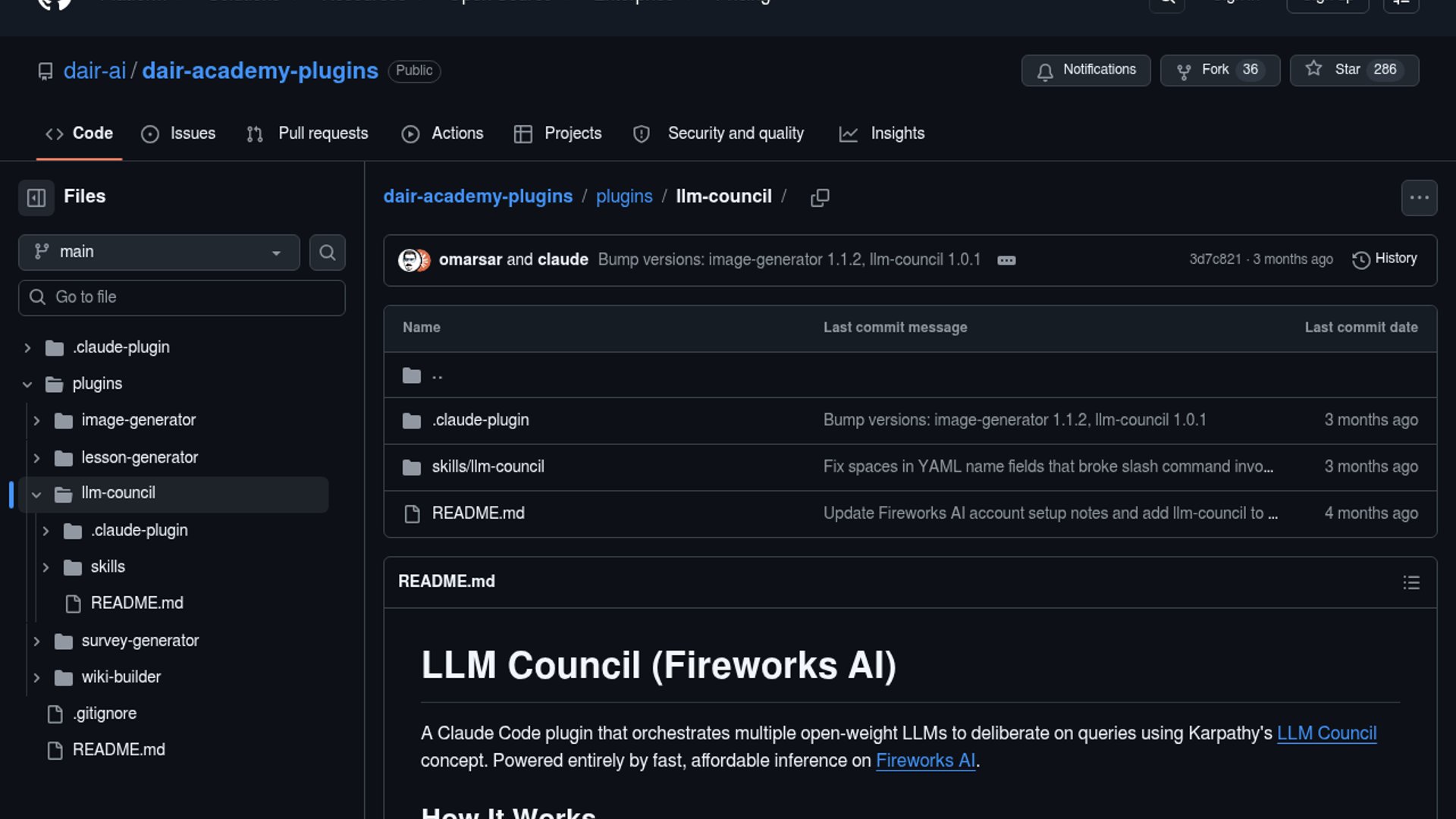1456x819 pixels.
Task: Open README.md file in table
Action: 478,513
